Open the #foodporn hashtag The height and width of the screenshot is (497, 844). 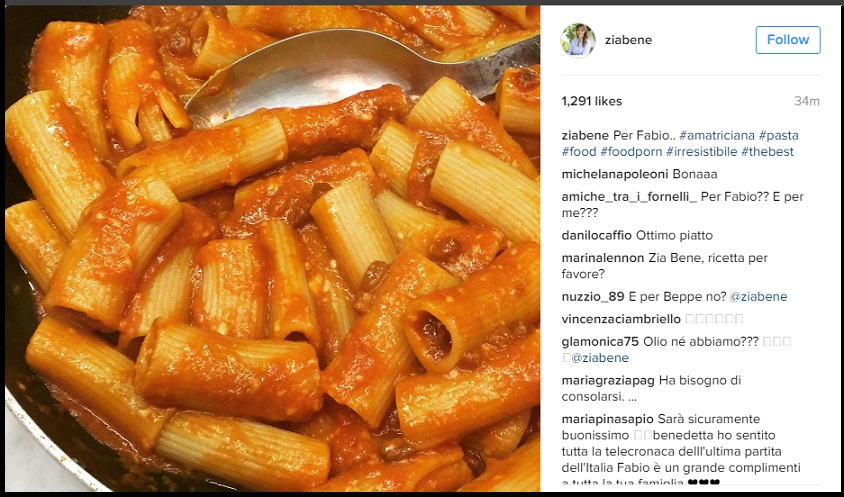[x=631, y=151]
